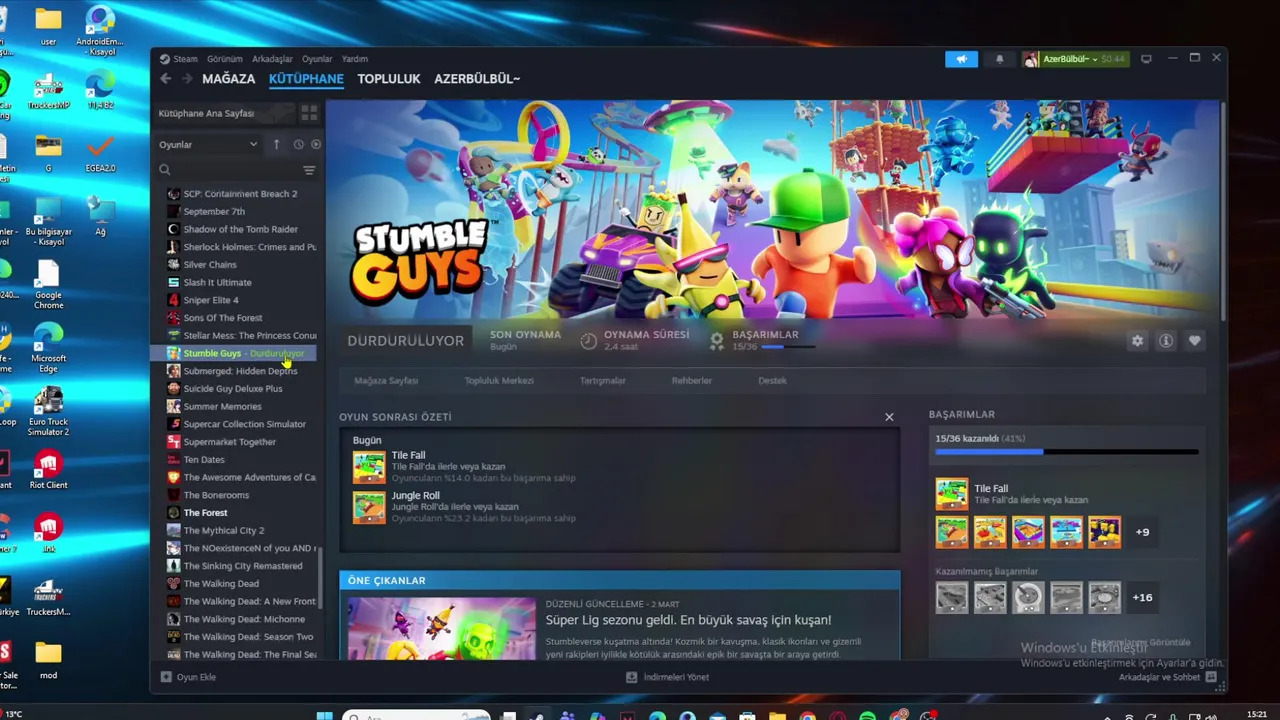
Task: Open Riot Client desktop shortcut
Action: click(48, 470)
